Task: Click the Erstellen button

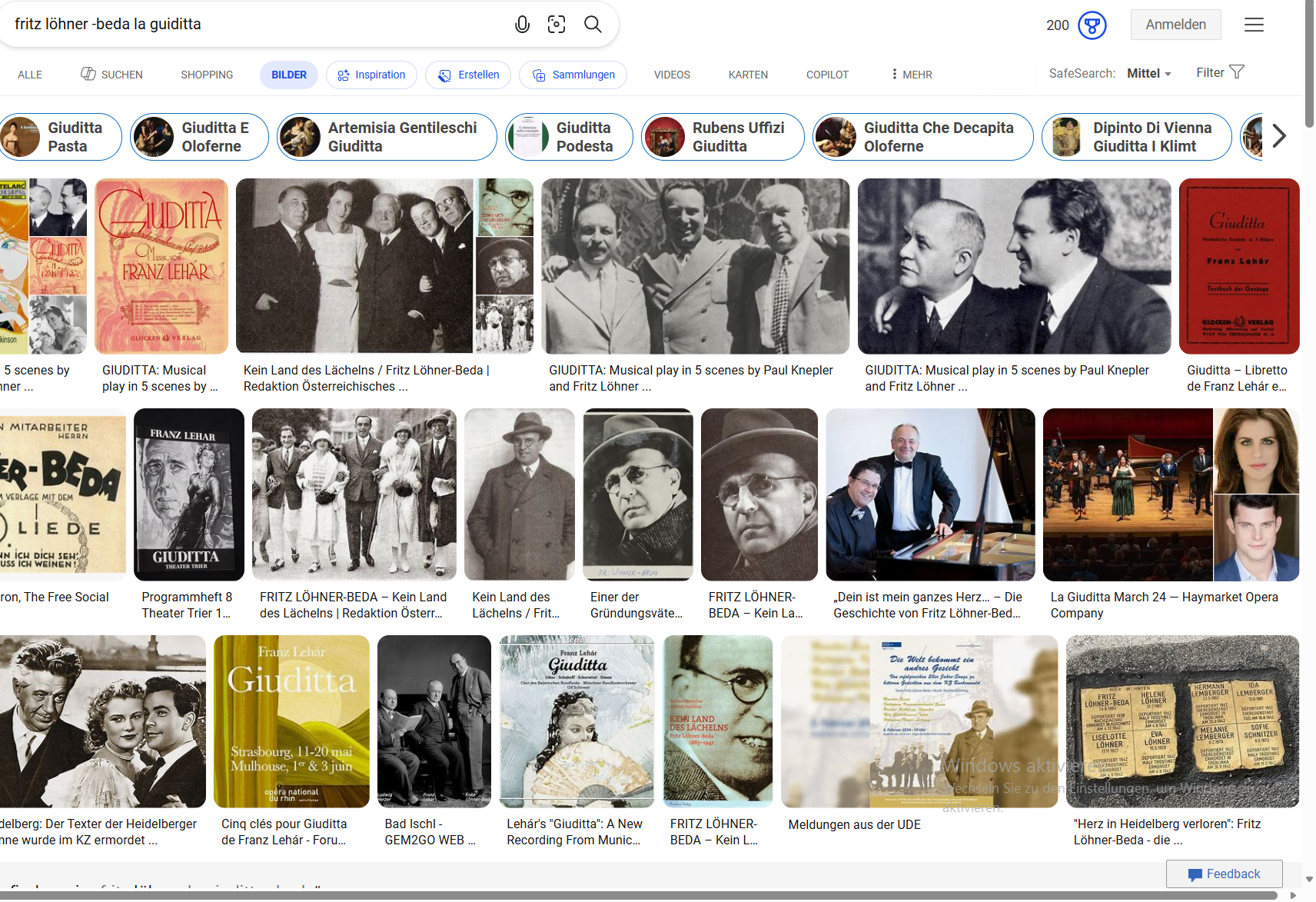Action: tap(468, 75)
